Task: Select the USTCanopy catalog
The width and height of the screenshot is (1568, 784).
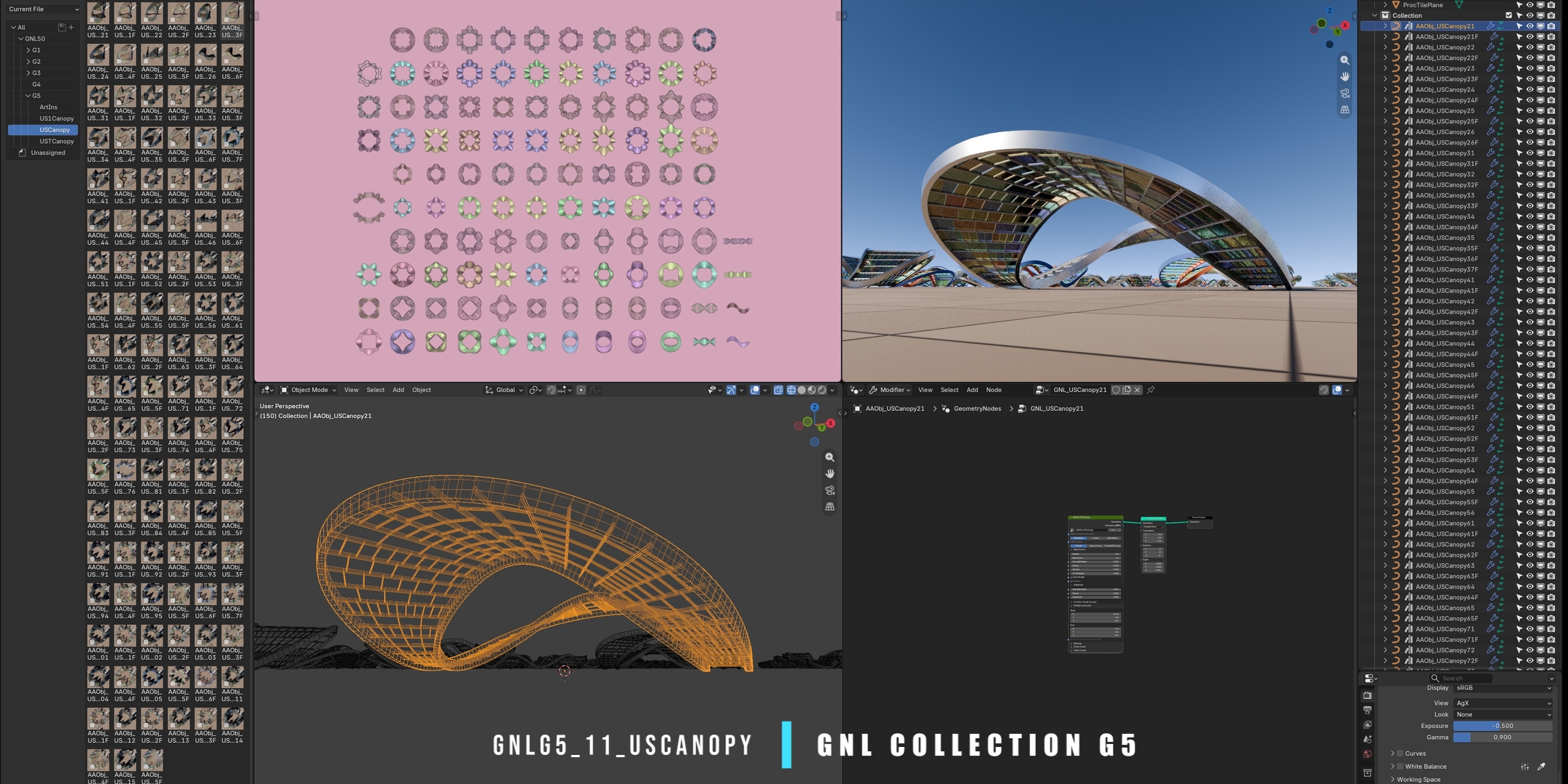Action: point(57,142)
